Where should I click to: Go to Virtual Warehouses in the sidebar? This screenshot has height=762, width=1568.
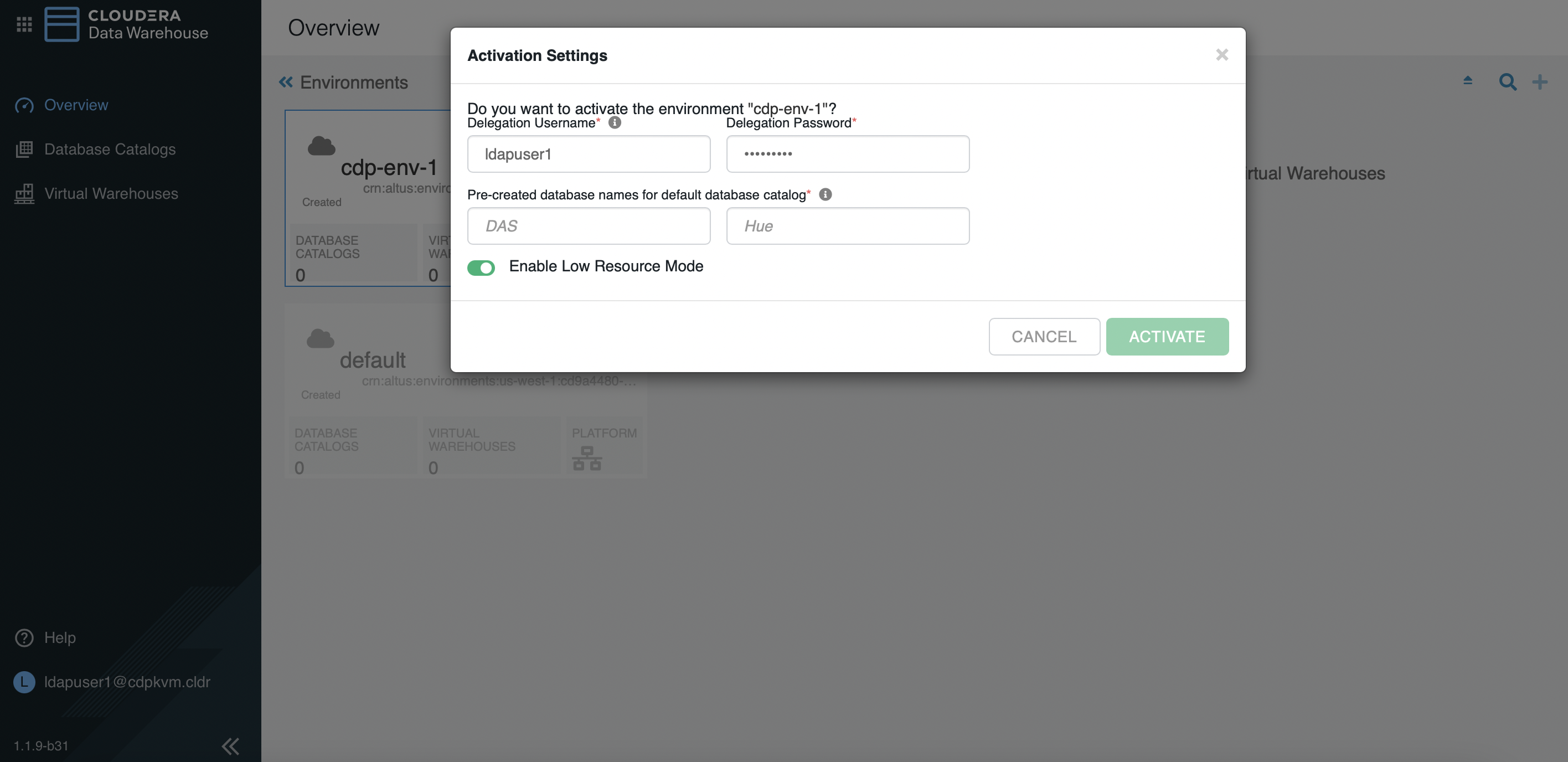(x=111, y=193)
